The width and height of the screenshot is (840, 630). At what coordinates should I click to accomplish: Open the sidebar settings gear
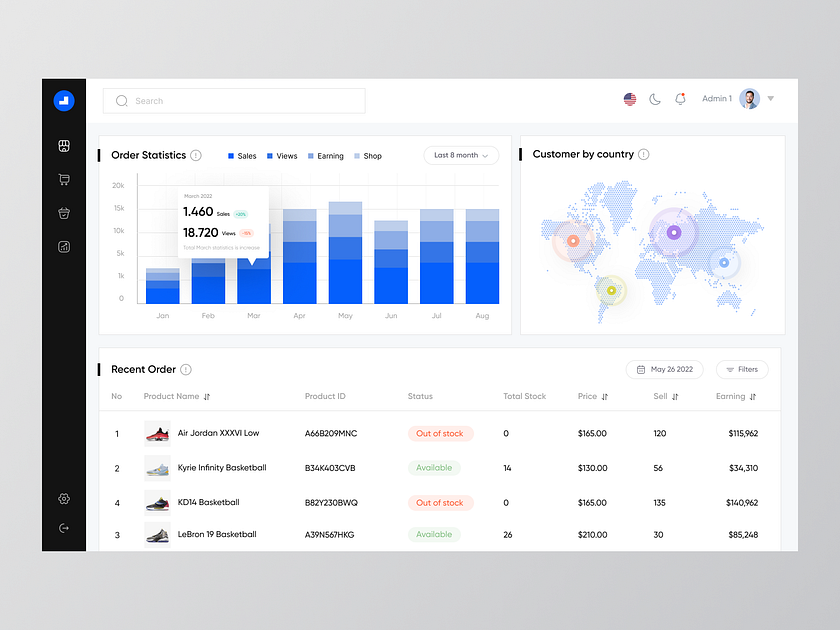point(63,498)
